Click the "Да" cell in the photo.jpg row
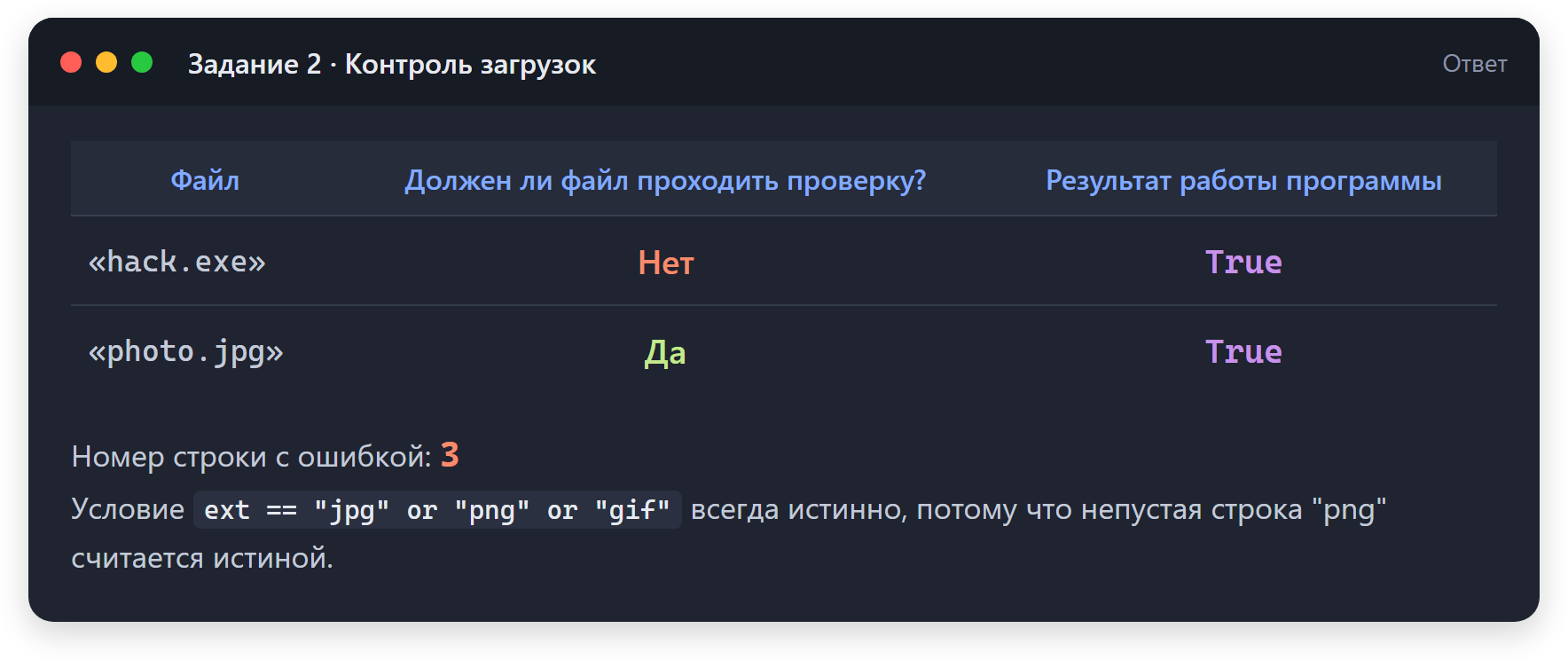This screenshot has height=660, width=1568. 665,352
